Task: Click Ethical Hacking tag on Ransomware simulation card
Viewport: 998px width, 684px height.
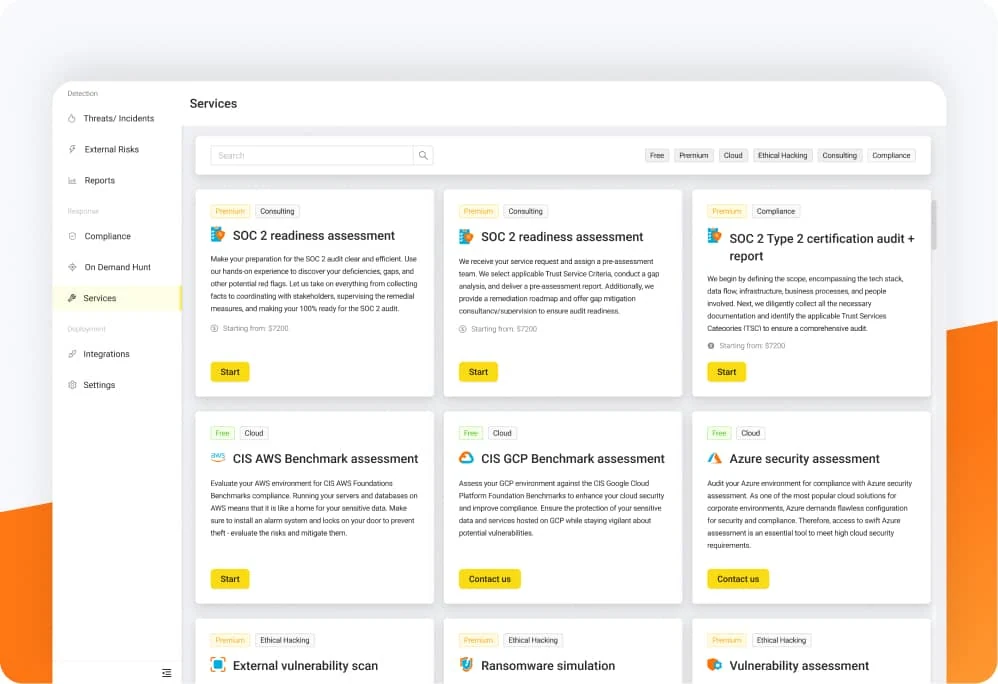Action: tap(533, 640)
